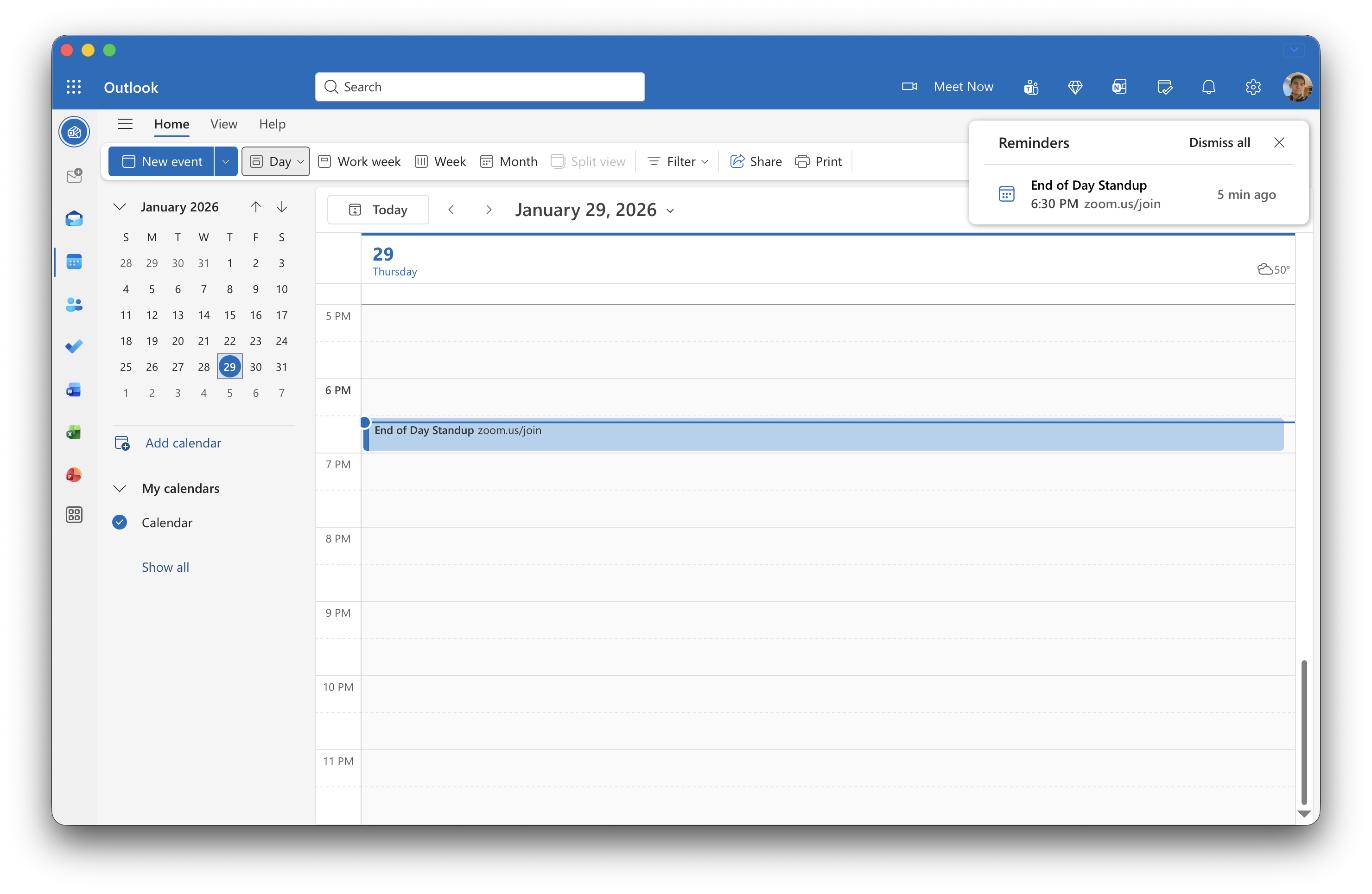Open the Help tab
The height and width of the screenshot is (894, 1372).
(x=272, y=124)
